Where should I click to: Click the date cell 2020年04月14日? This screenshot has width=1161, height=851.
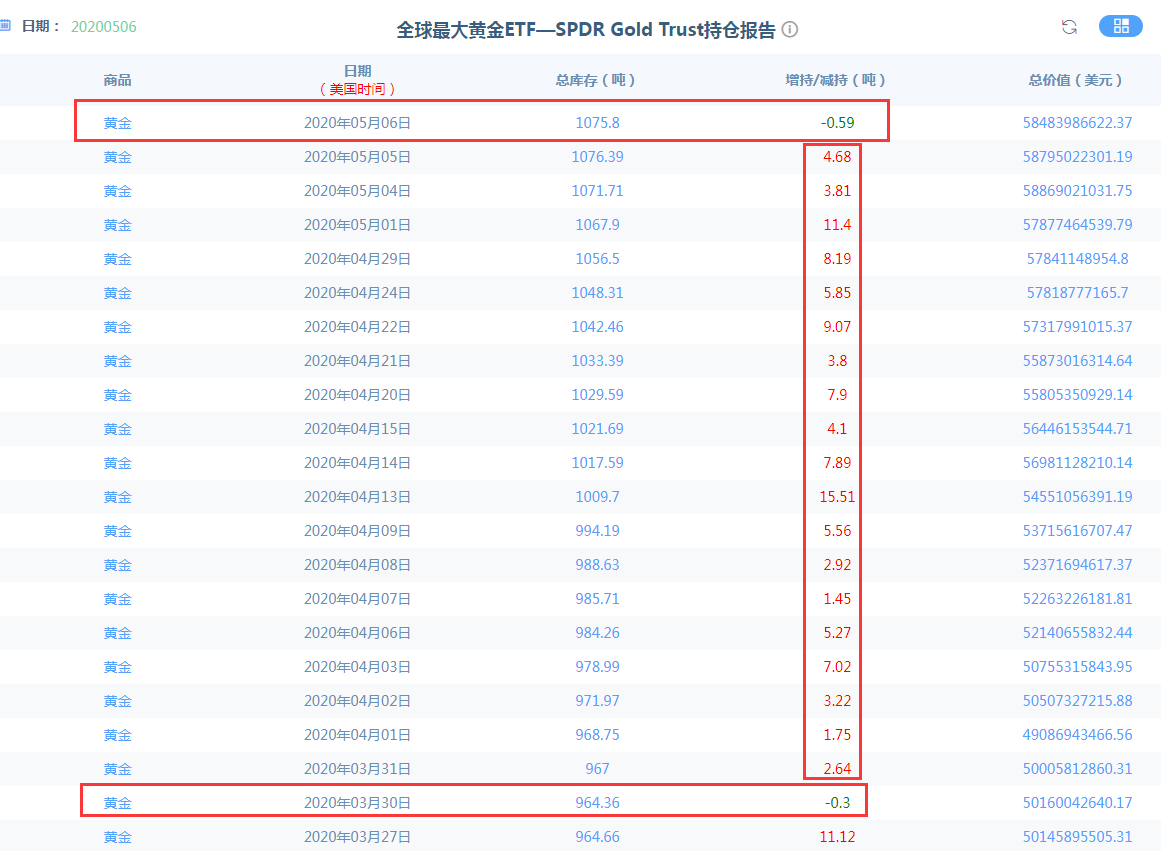coord(357,464)
